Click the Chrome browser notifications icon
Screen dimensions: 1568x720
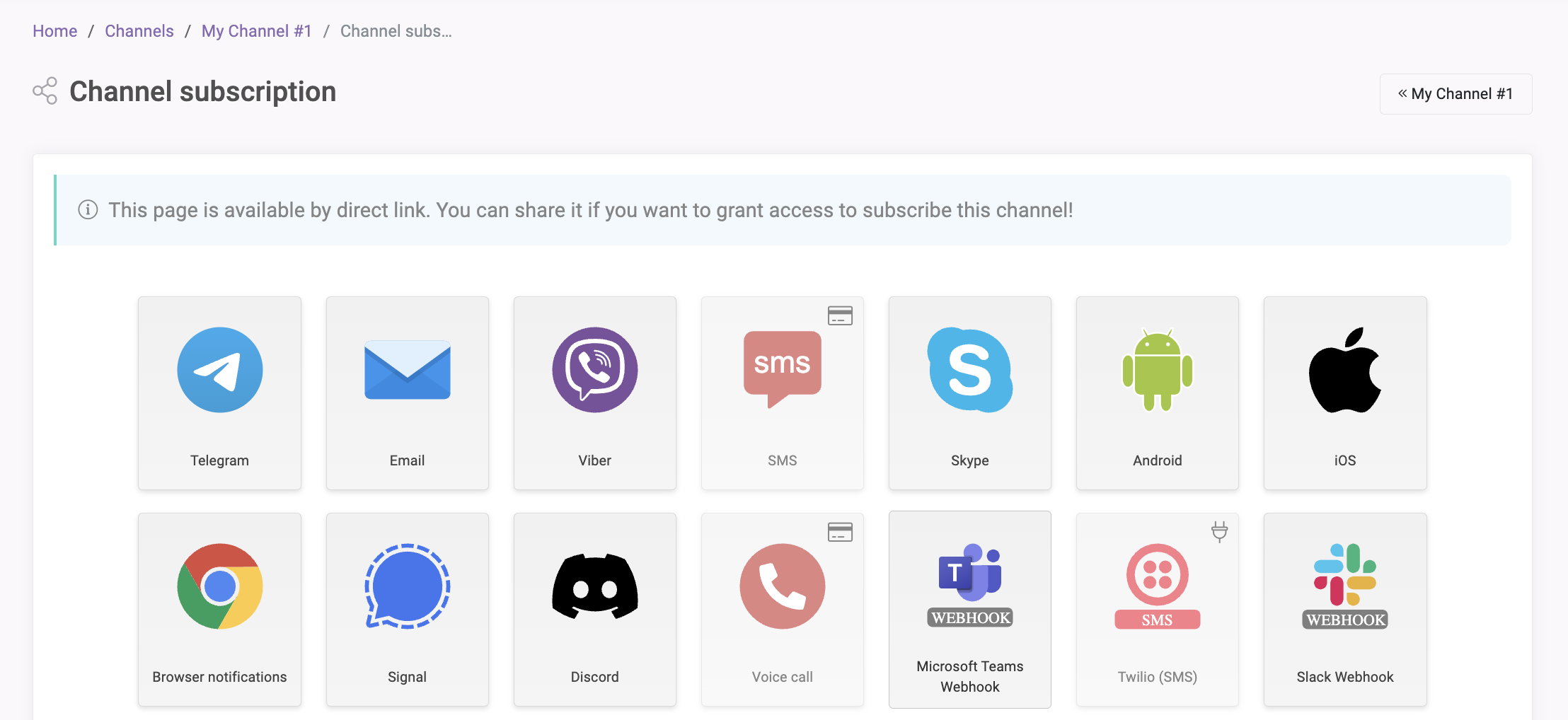(x=219, y=586)
